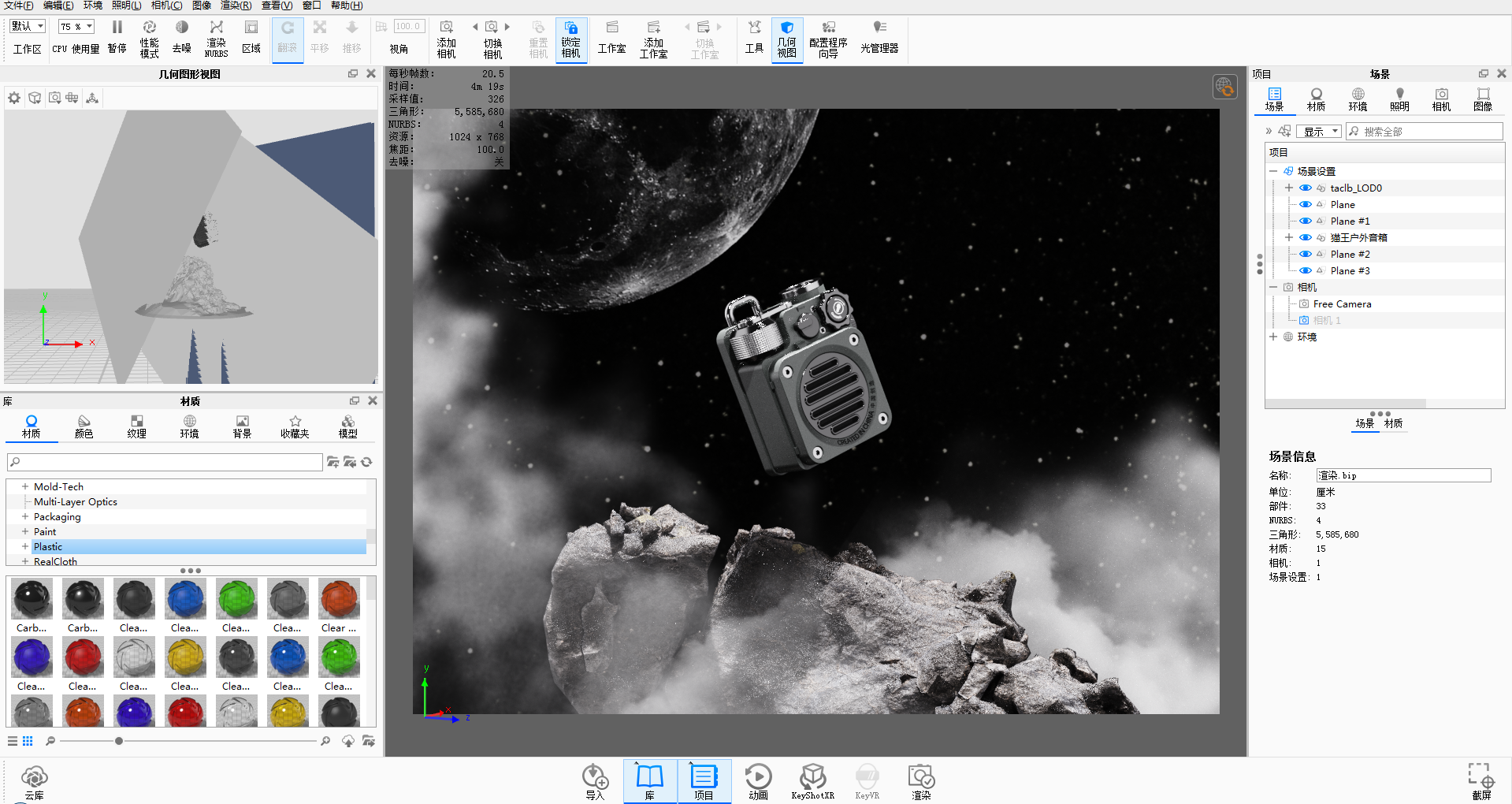Open the 渲染(R) menu
Image resolution: width=1512 pixels, height=804 pixels.
coord(236,6)
